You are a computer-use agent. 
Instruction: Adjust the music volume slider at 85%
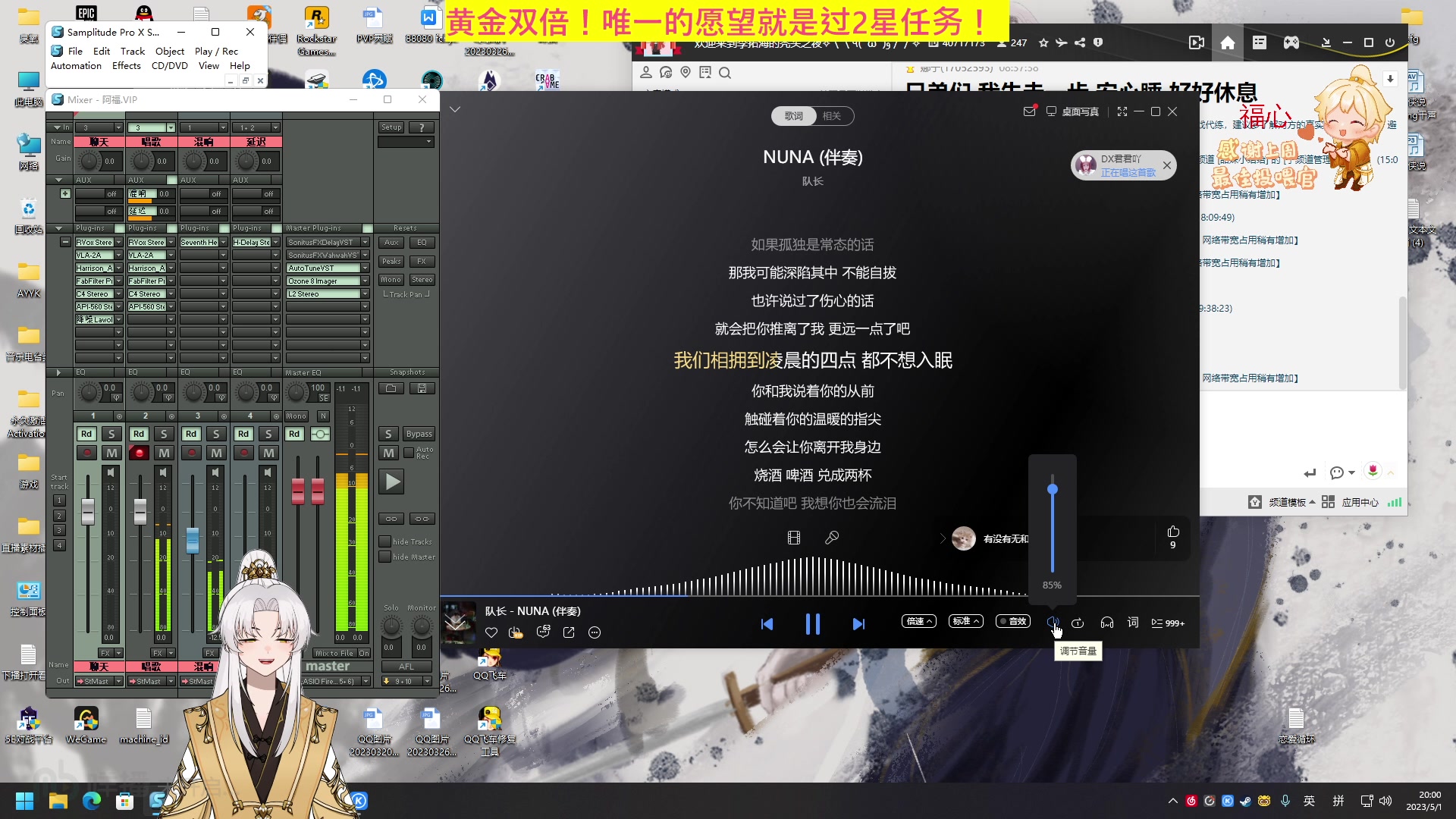pyautogui.click(x=1053, y=489)
